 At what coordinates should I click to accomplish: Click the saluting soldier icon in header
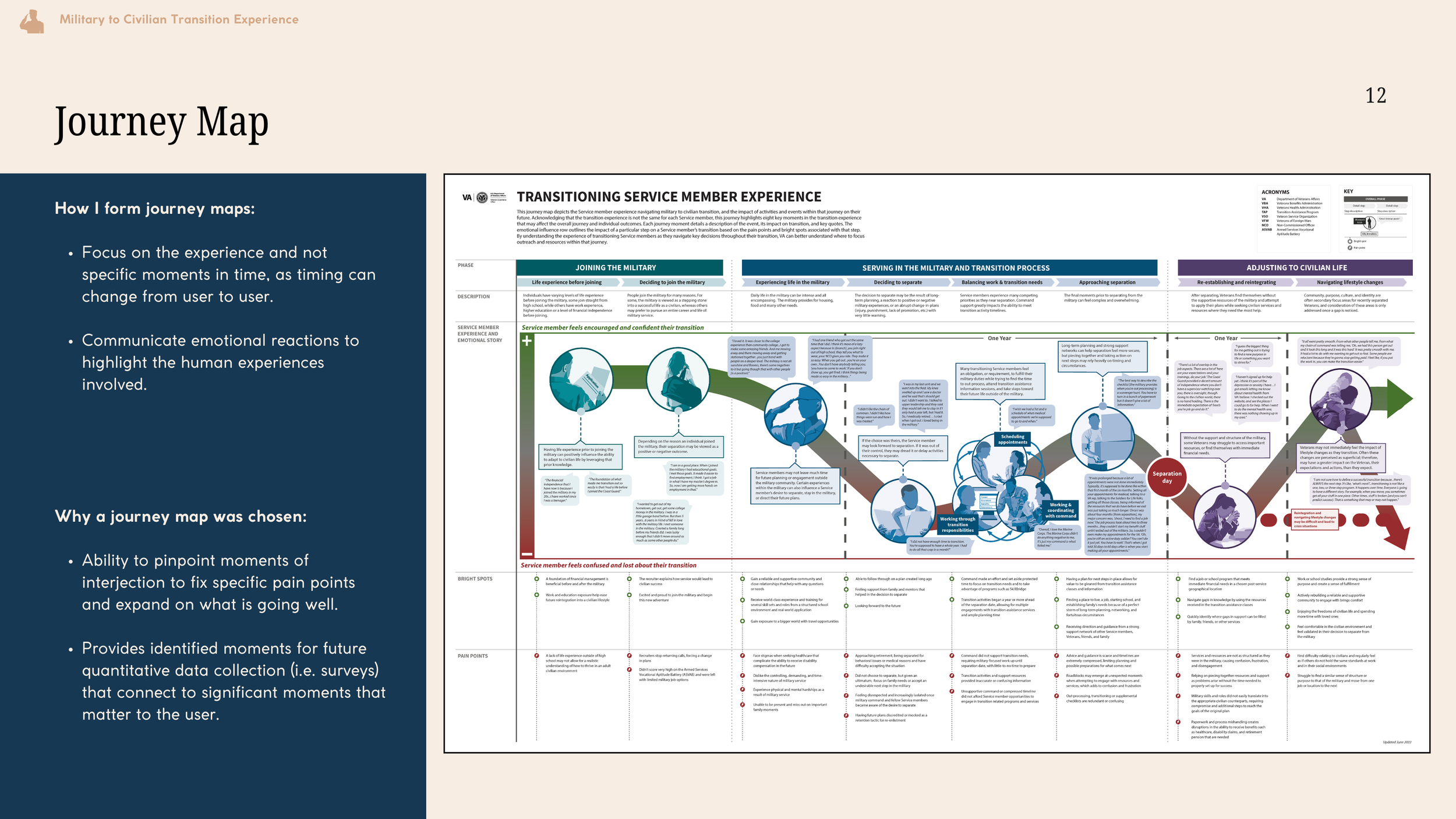(31, 22)
